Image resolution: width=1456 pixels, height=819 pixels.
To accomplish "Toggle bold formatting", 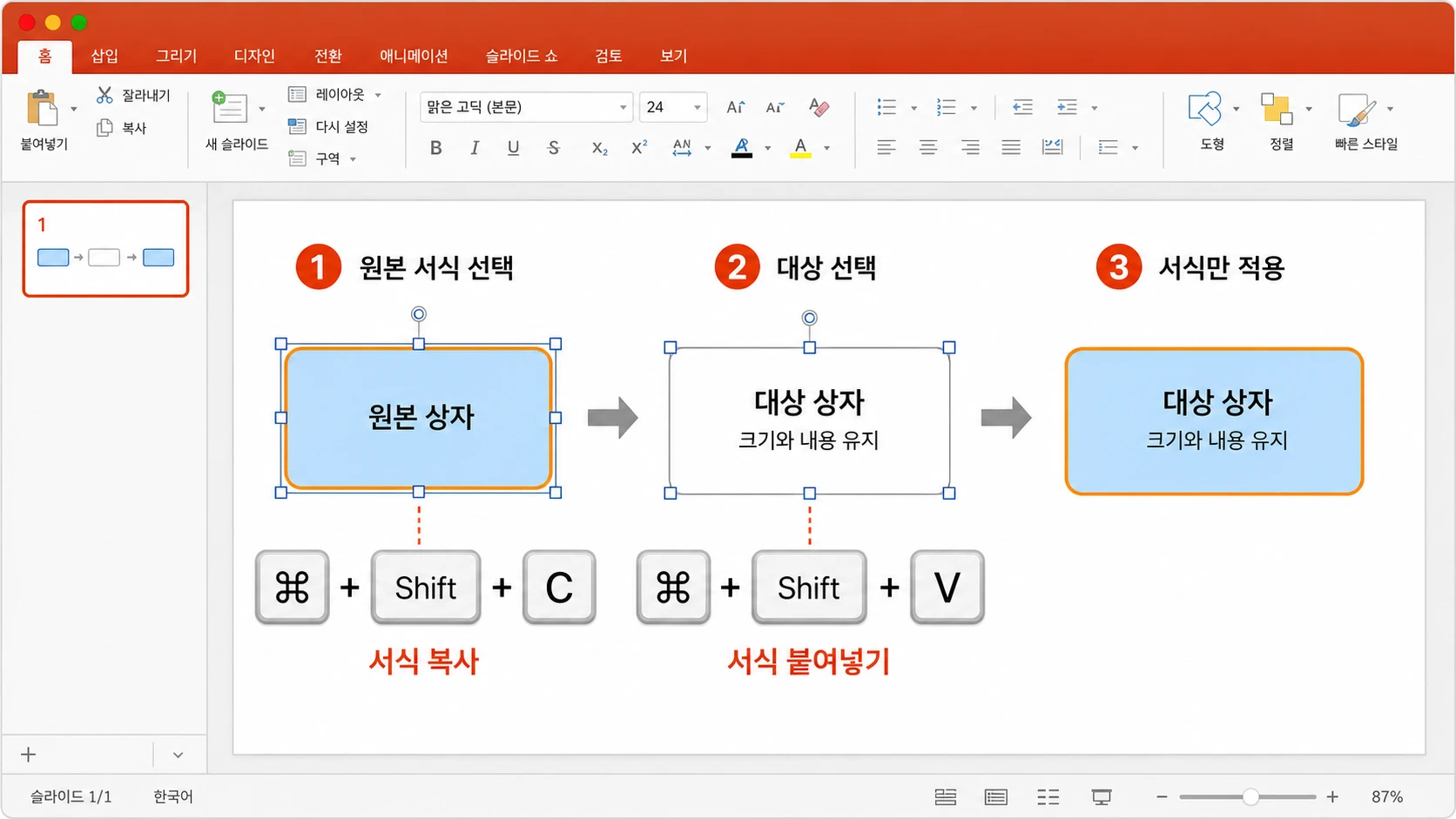I will point(435,148).
